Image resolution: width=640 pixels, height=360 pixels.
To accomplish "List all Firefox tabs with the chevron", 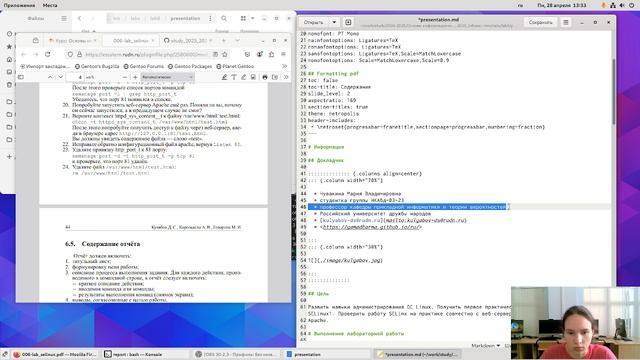I will [x=238, y=40].
